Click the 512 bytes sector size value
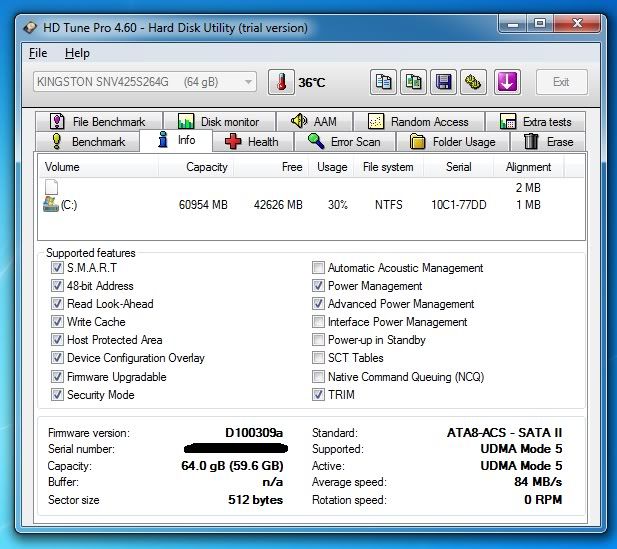Screen dimensions: 617x549 click(x=255, y=500)
